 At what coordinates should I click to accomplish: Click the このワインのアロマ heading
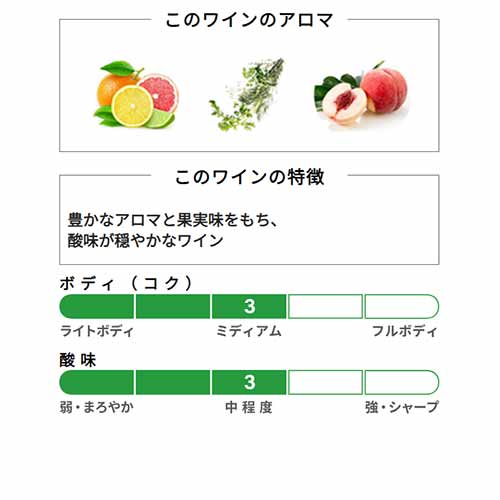pos(249,20)
